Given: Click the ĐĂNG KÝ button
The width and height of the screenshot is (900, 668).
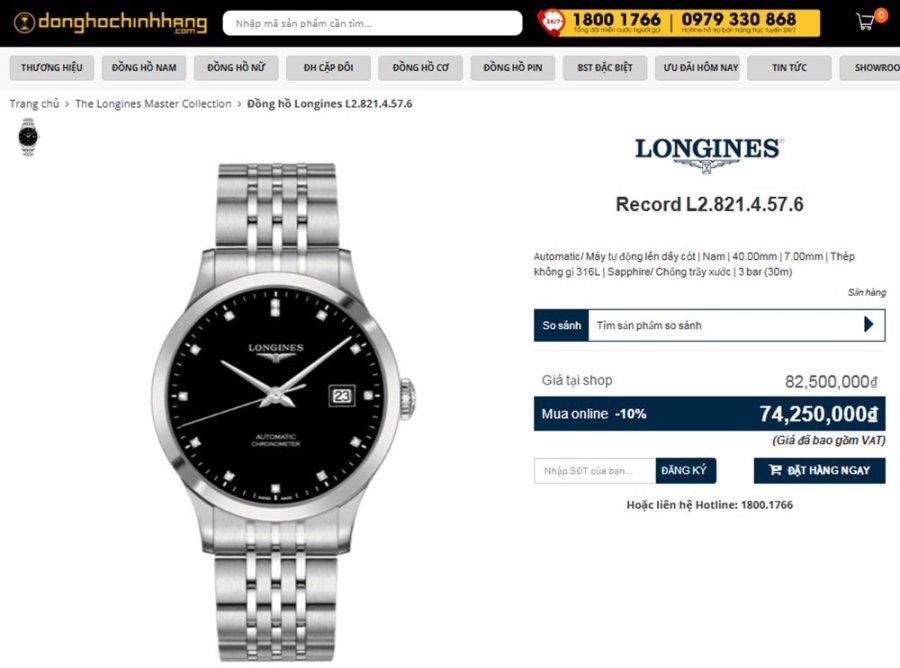Looking at the screenshot, I should coord(685,471).
